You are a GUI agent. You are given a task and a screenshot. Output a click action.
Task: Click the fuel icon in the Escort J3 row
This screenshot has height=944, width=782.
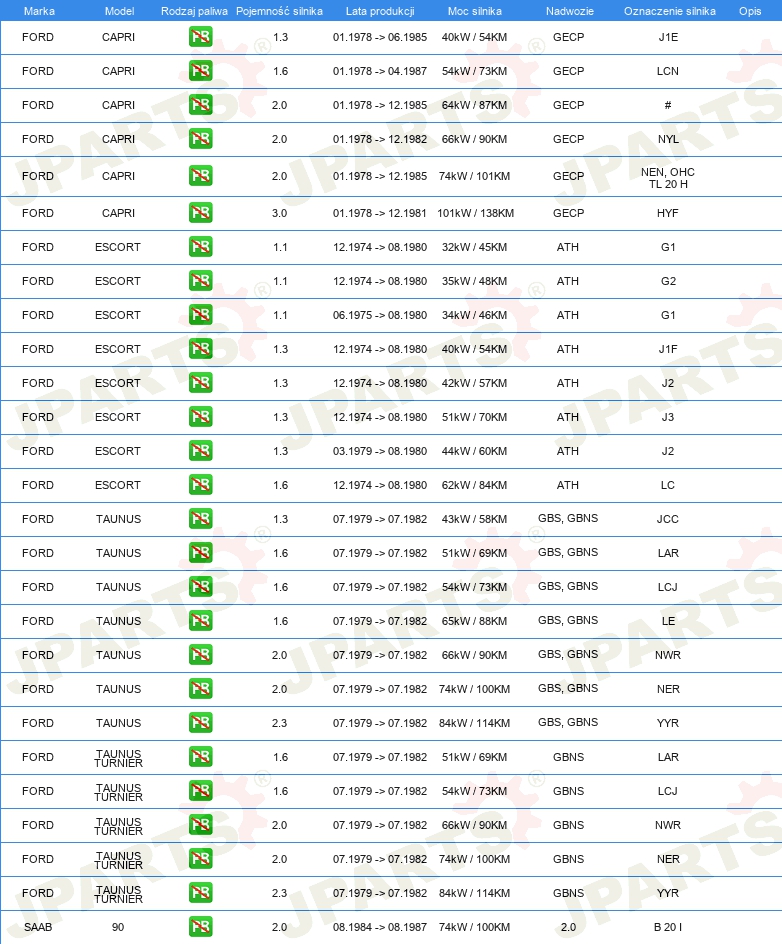(200, 417)
